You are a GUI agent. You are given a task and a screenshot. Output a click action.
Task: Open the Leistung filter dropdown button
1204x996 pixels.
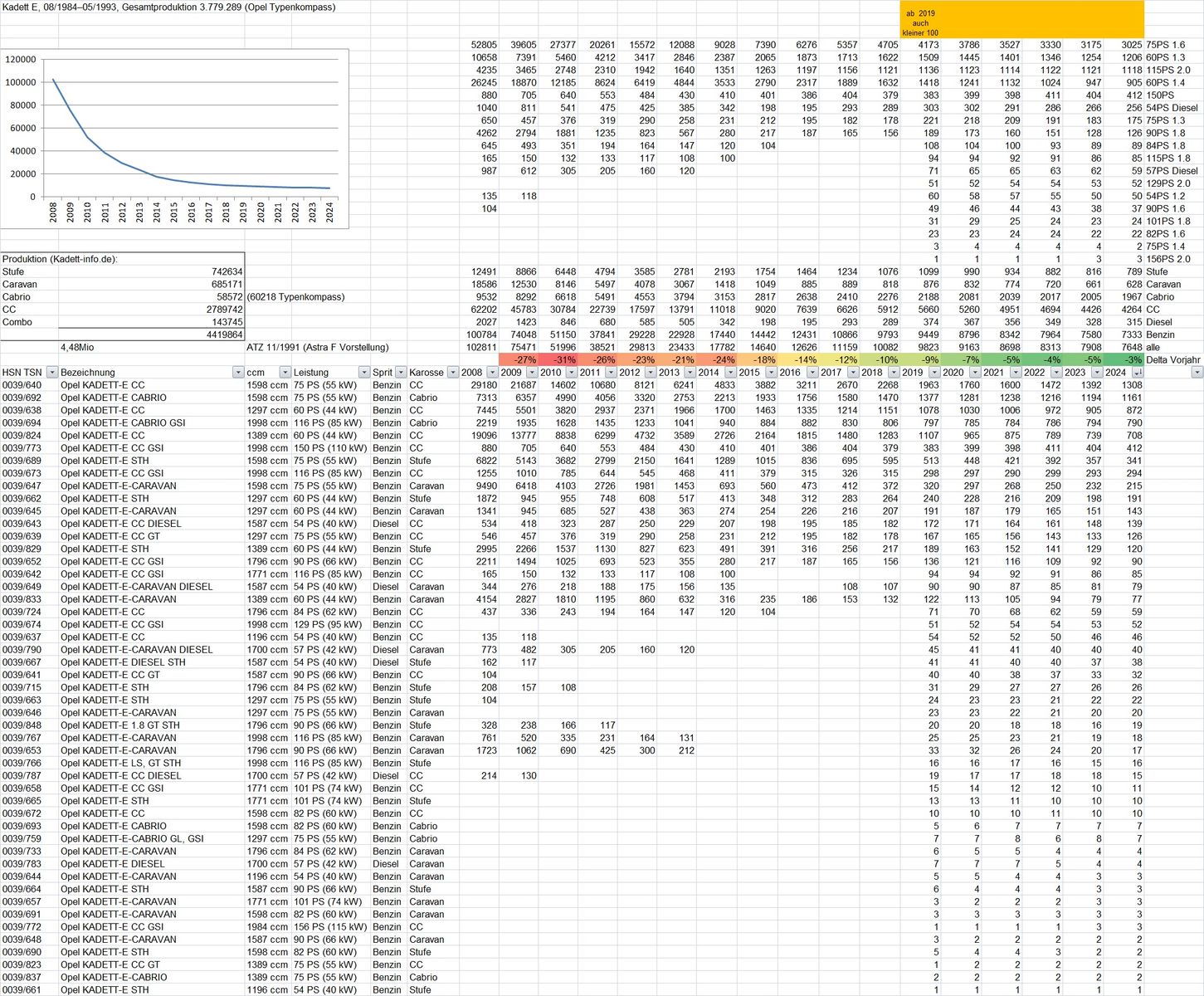pos(363,373)
